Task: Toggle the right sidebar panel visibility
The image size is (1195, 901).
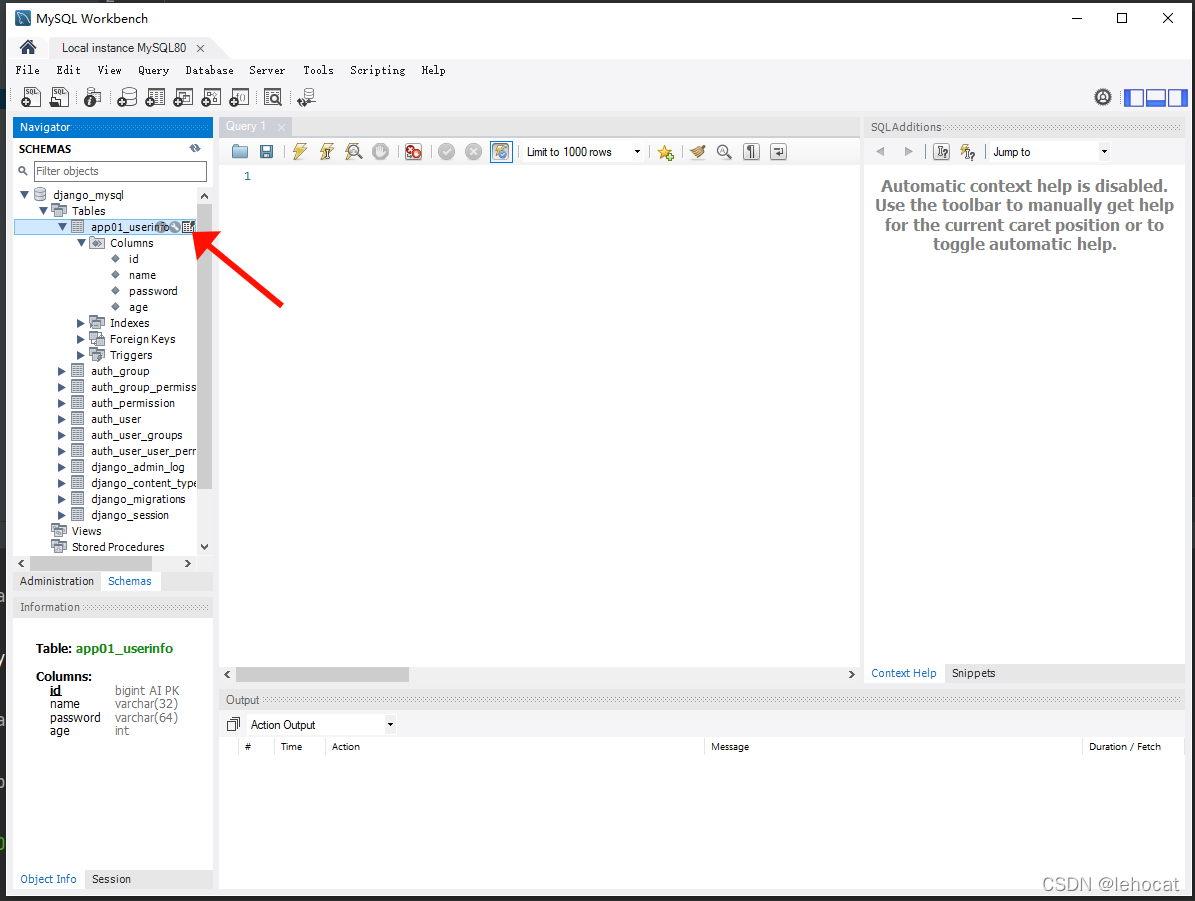Action: [1177, 98]
